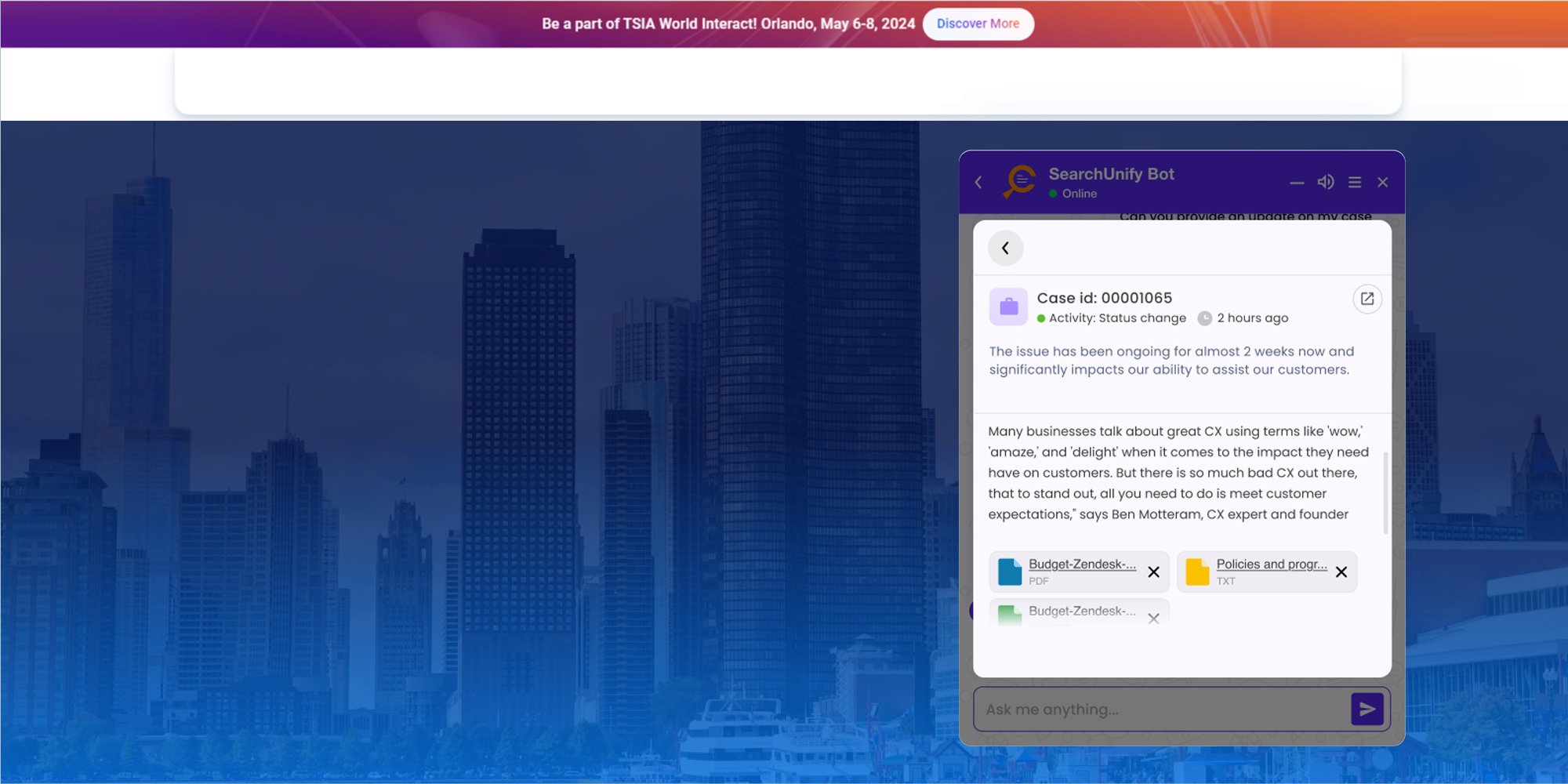Click the back arrow in the case details card

click(x=1006, y=248)
